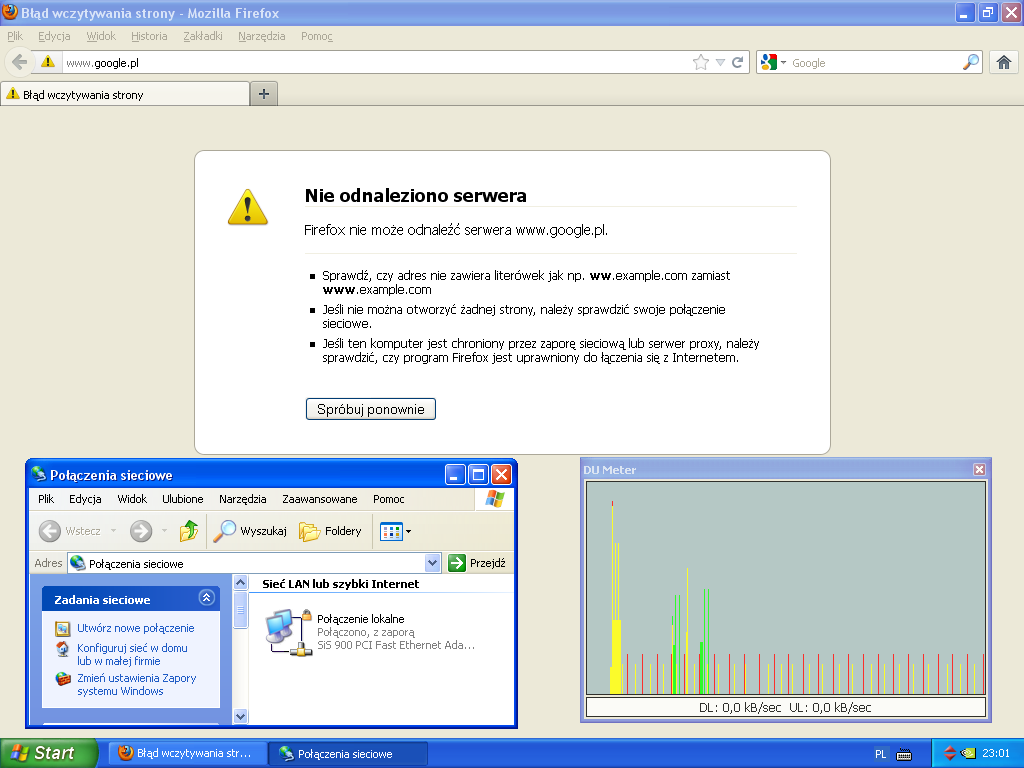
Task: Open Pomoc menu in Połączenia sieciowe window
Action: tap(389, 499)
